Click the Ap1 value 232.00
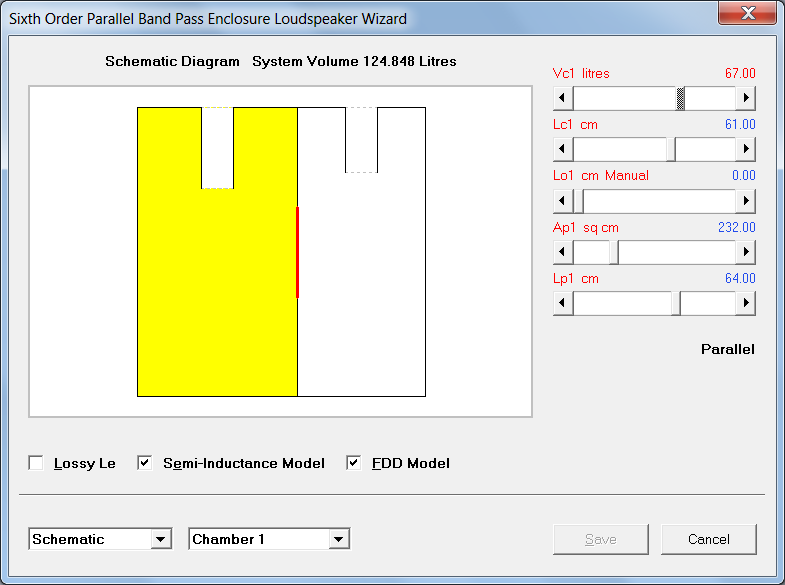The width and height of the screenshot is (785, 585). click(x=736, y=228)
